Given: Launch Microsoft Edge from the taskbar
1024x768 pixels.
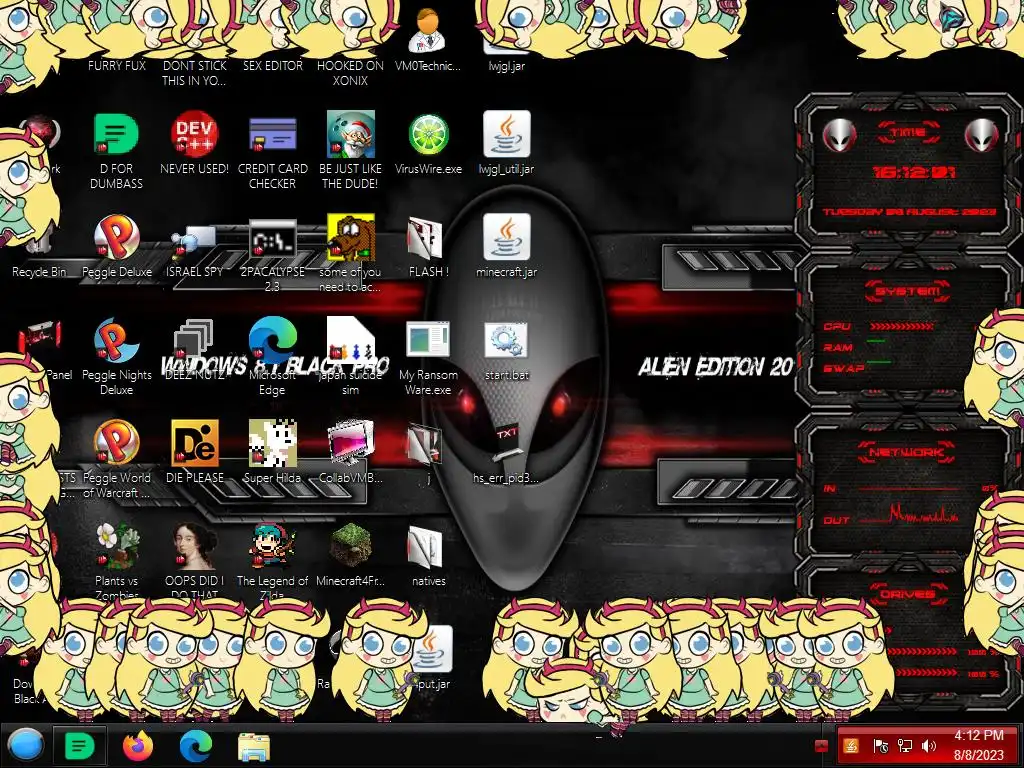Looking at the screenshot, I should (196, 745).
